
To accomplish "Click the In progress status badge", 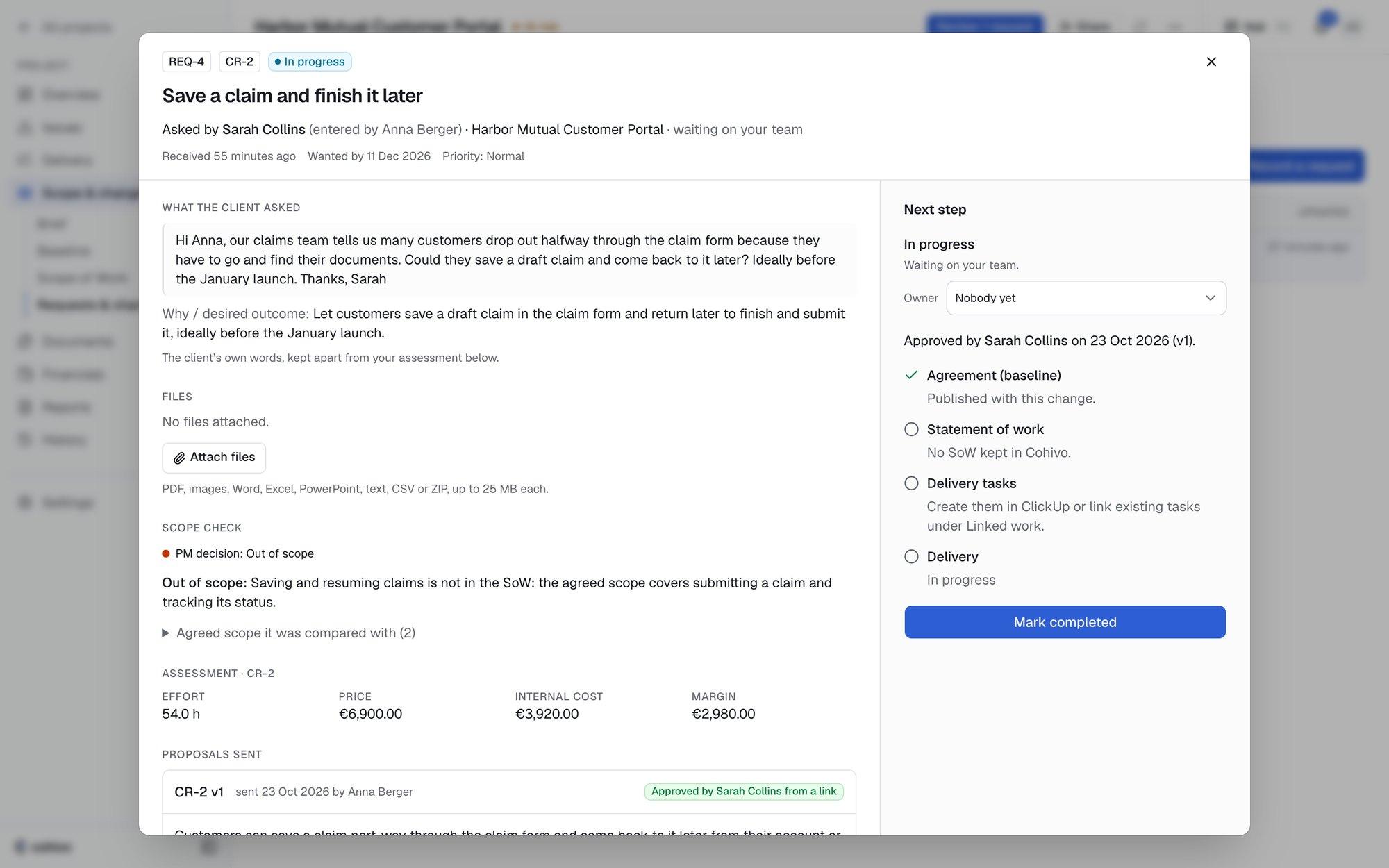I will [x=310, y=62].
